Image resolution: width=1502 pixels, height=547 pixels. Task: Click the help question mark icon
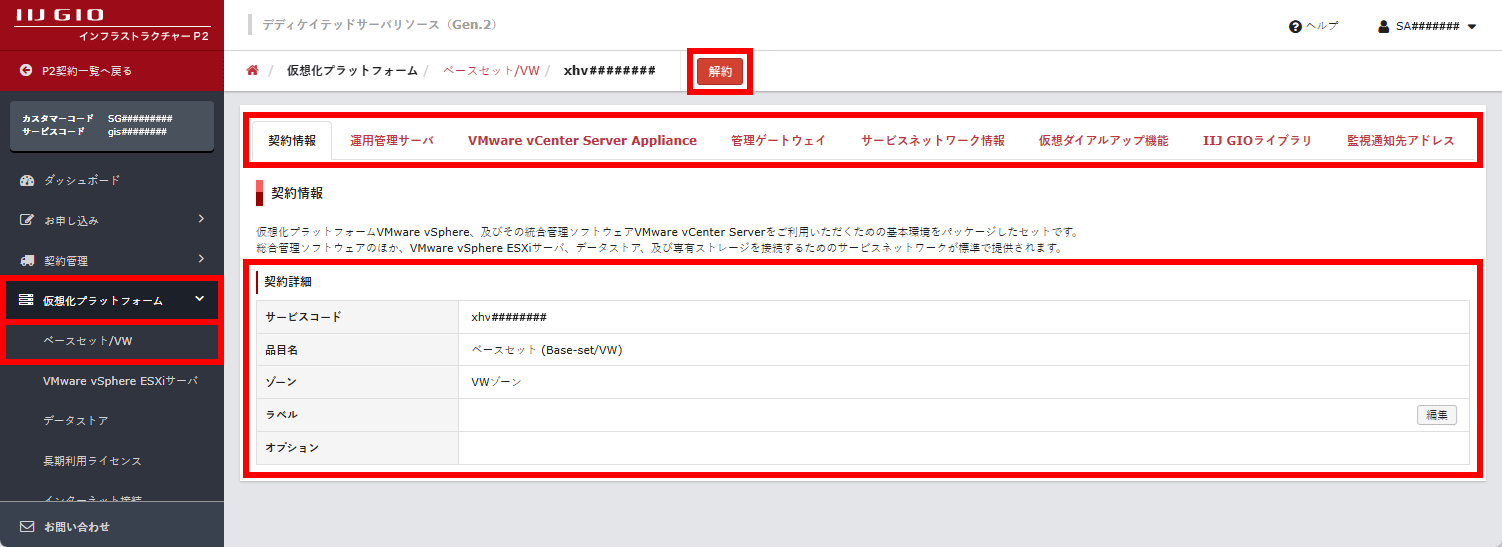(x=1295, y=26)
